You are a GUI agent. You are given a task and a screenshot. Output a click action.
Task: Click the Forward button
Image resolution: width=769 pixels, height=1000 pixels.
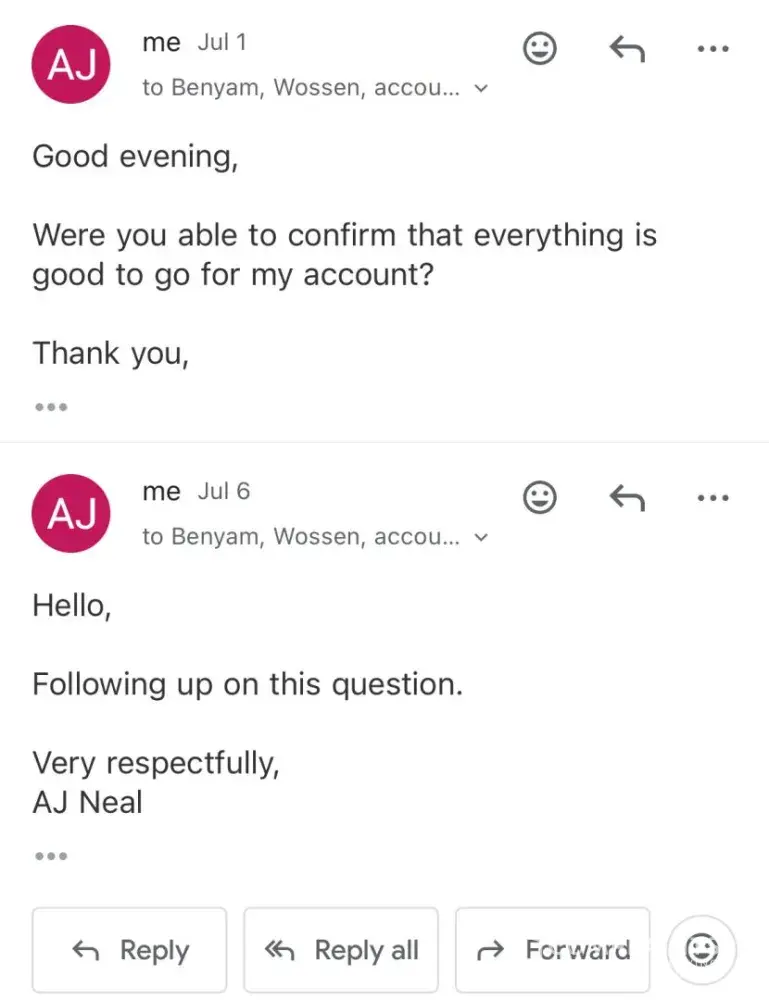click(553, 950)
